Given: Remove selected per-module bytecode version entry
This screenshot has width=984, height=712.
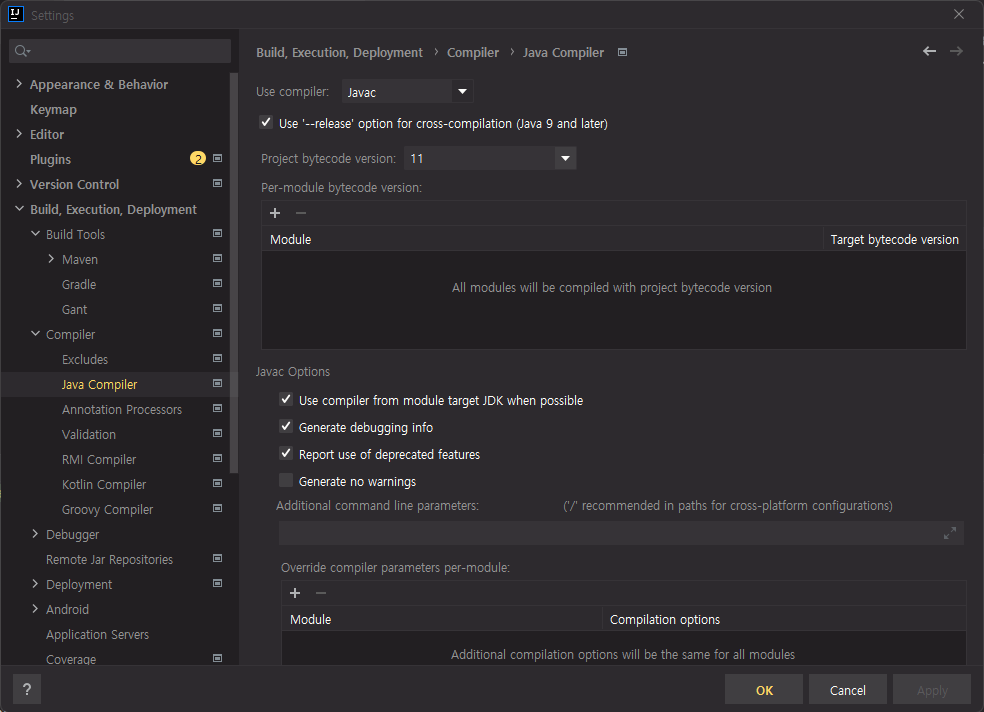Looking at the screenshot, I should [x=301, y=213].
